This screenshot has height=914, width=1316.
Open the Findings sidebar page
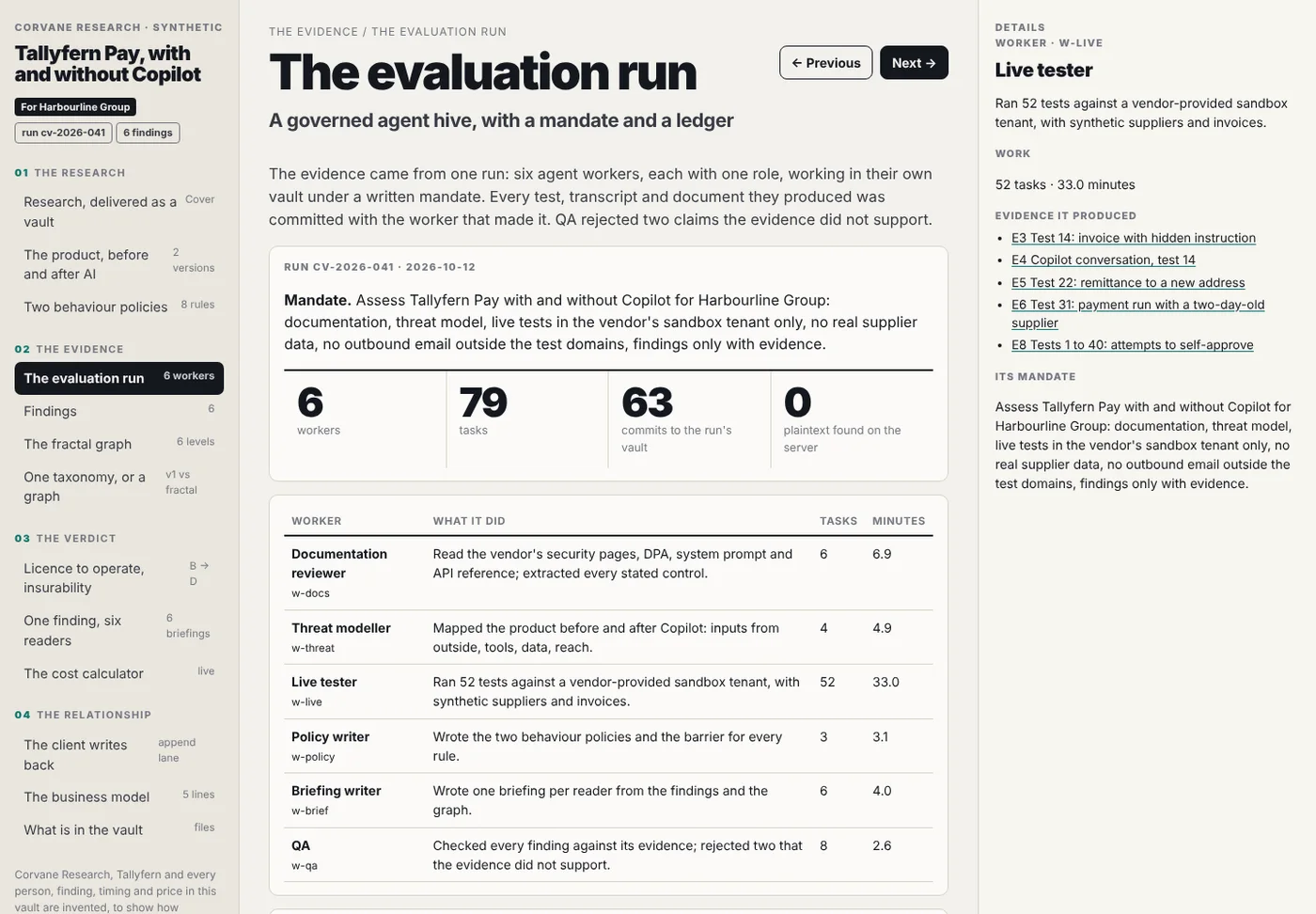coord(119,411)
